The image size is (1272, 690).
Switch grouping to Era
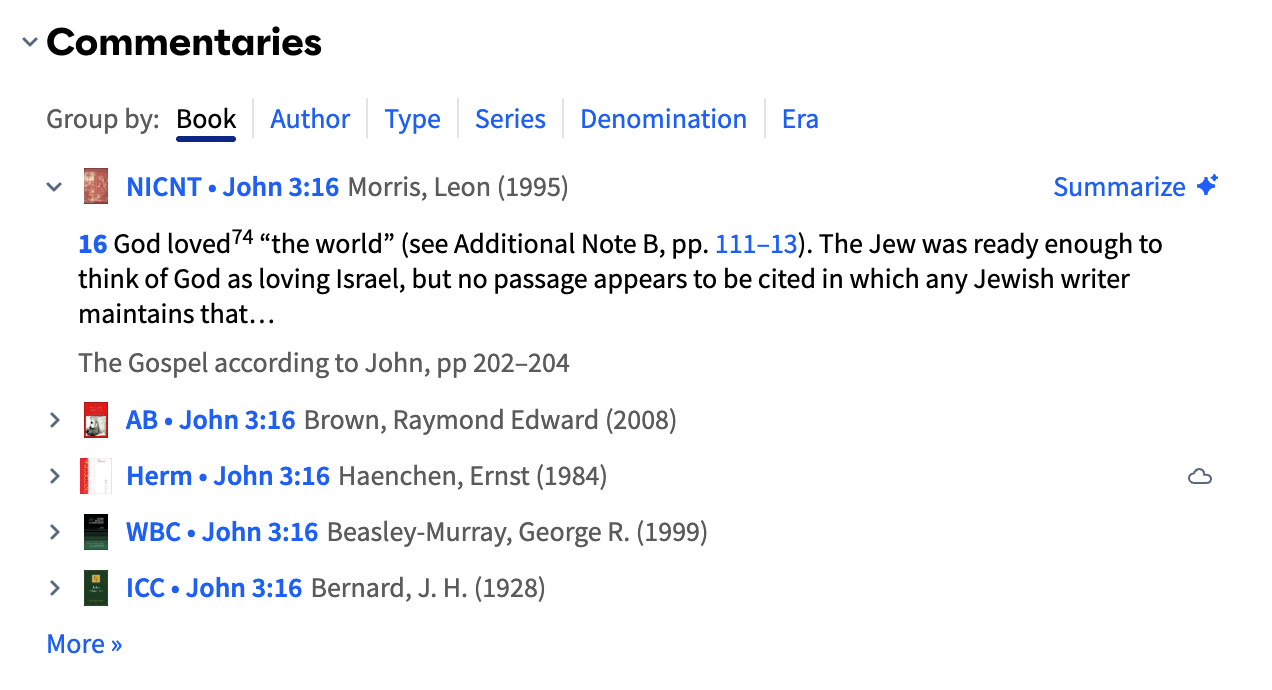800,119
